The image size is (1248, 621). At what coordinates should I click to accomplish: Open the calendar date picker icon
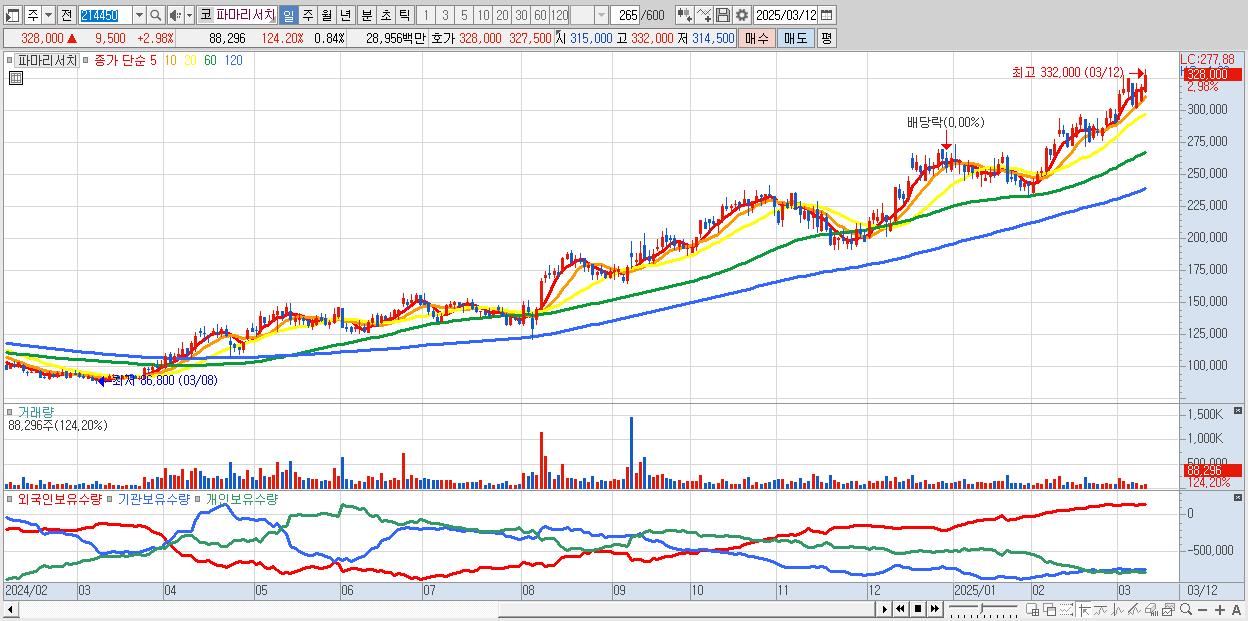pos(827,15)
